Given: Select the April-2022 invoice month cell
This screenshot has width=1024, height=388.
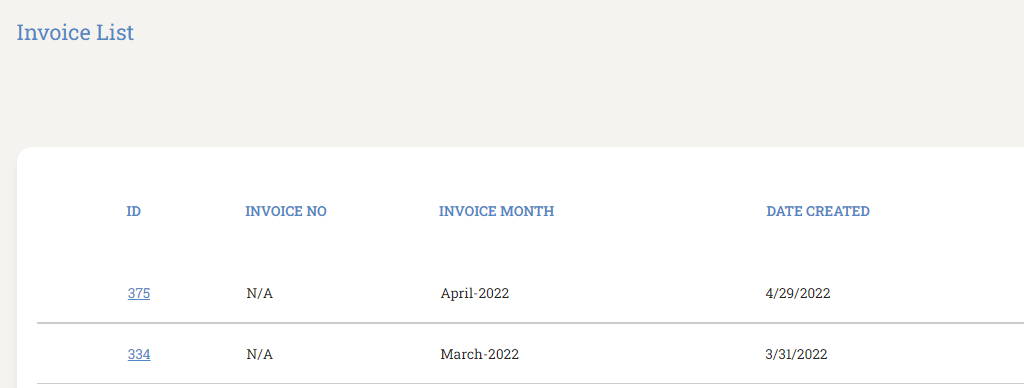Looking at the screenshot, I should tap(475, 294).
